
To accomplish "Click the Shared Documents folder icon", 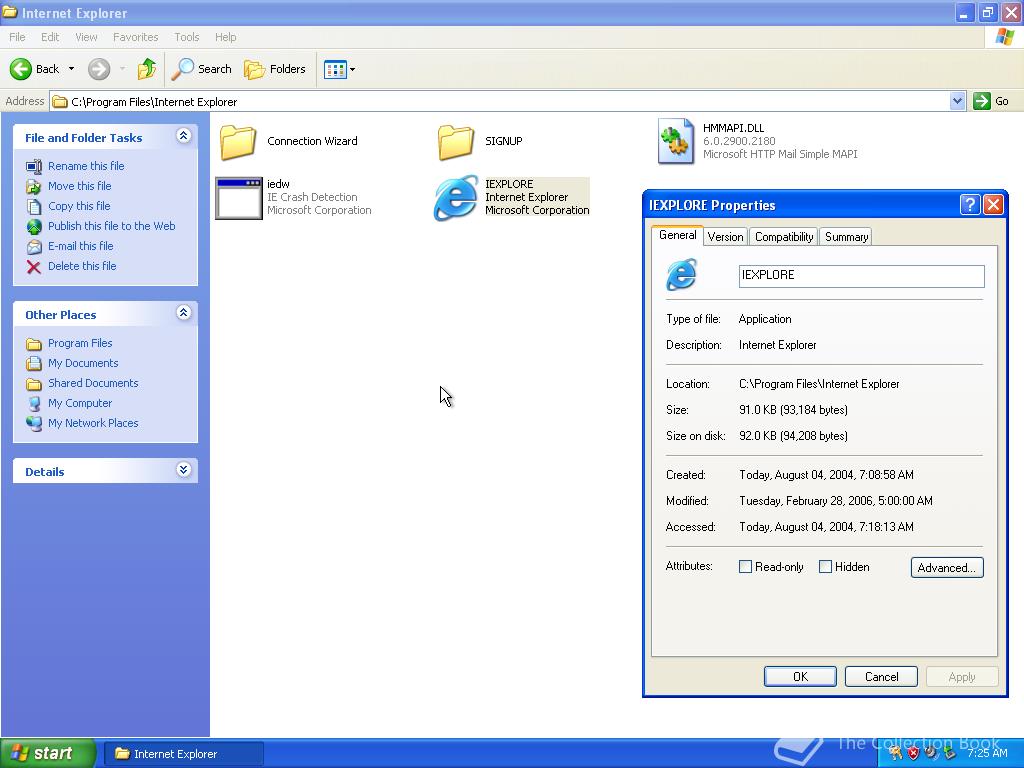I will coord(34,383).
